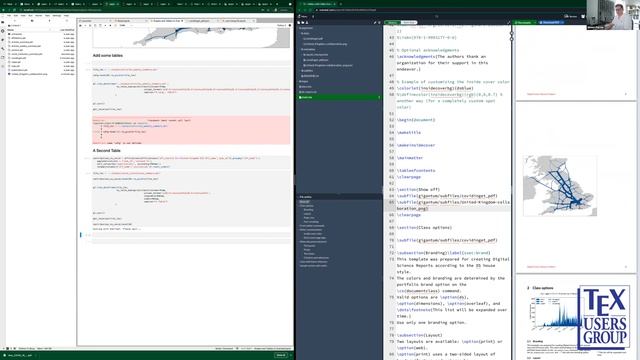Click the green Recompile button
This screenshot has height=360, width=640.
(x=523, y=22)
